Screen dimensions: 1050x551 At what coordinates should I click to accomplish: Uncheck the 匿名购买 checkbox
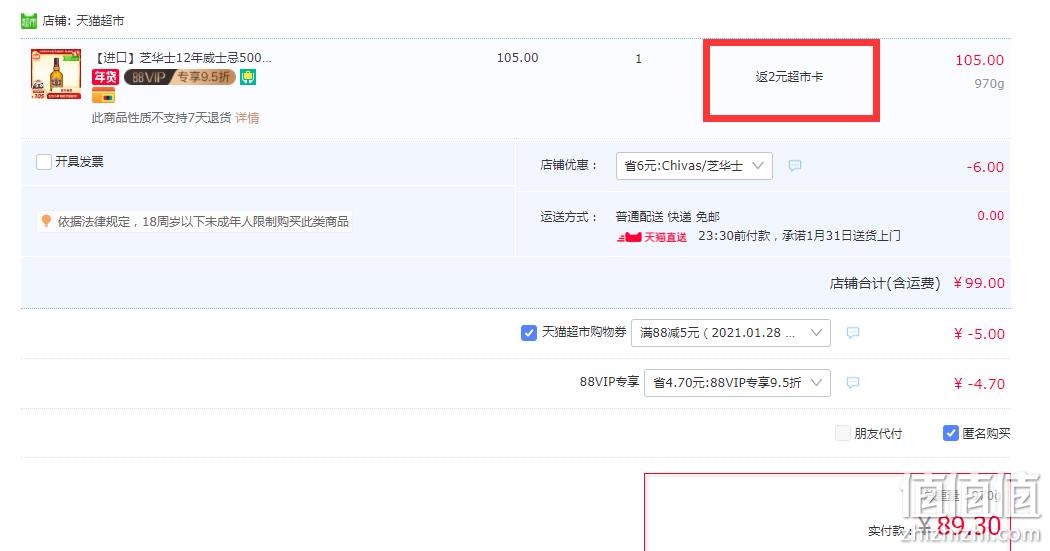point(950,433)
